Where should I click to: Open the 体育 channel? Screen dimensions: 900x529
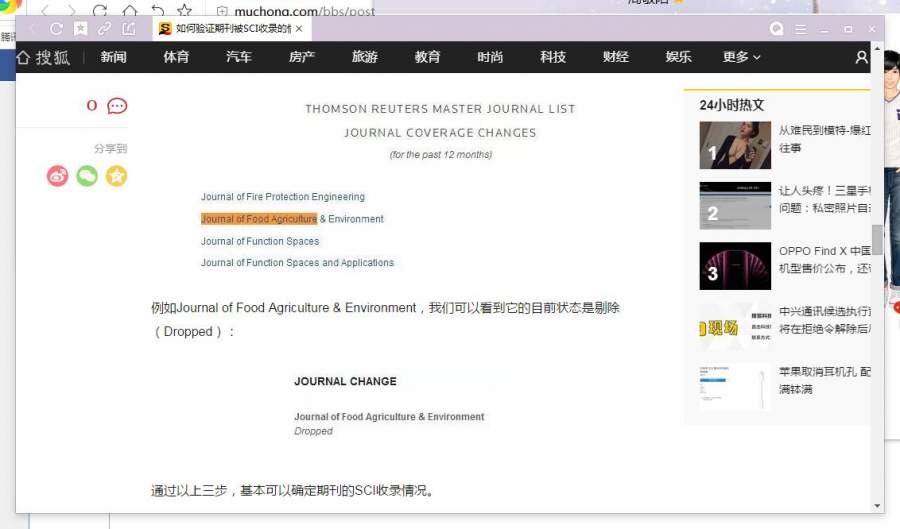tap(176, 57)
